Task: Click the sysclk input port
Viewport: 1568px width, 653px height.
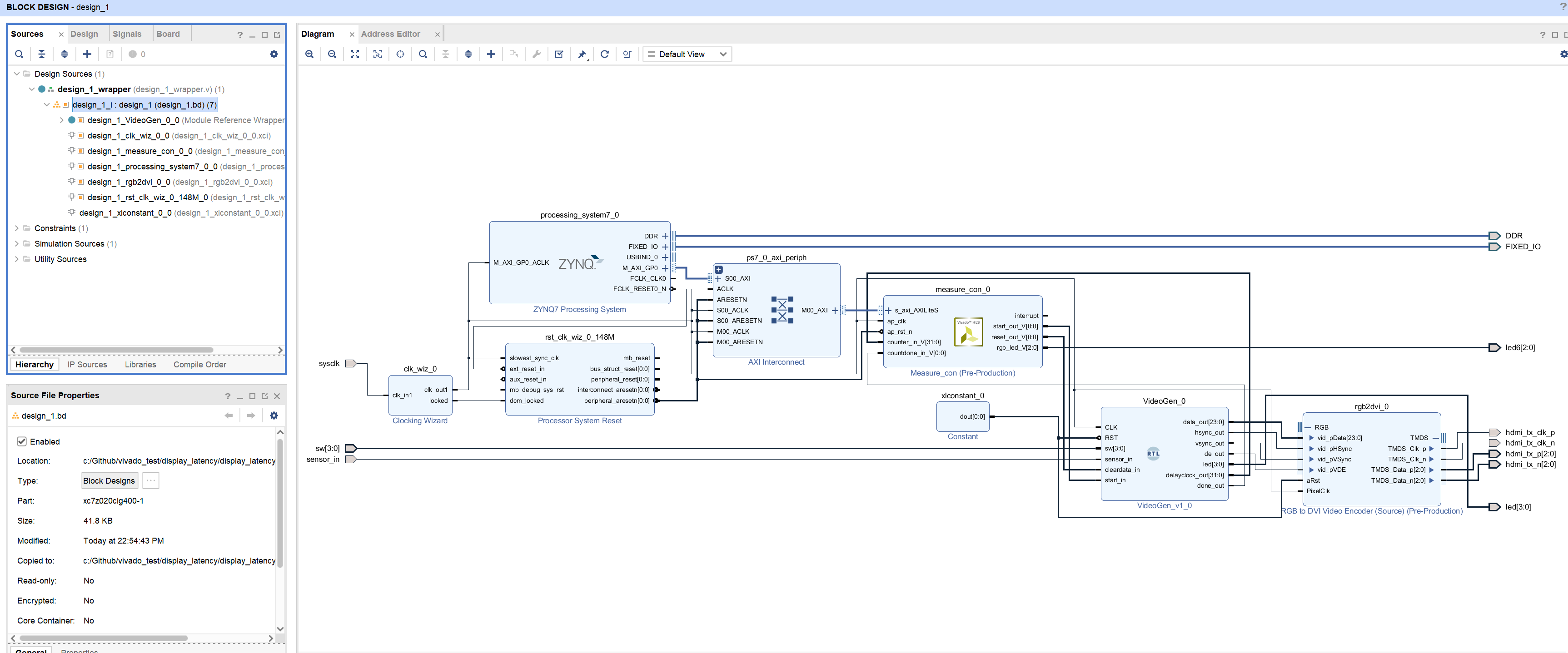Action: pos(351,363)
